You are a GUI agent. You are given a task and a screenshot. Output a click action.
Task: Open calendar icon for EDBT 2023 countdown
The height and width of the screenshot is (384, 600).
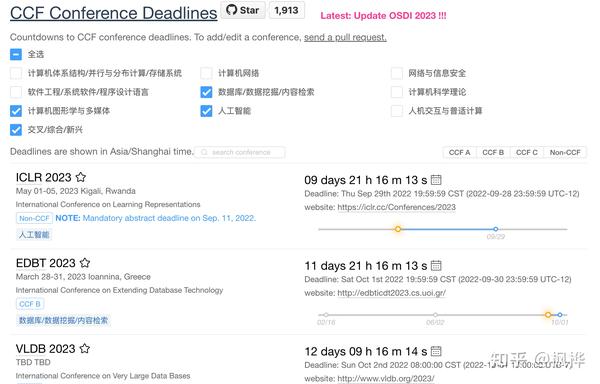pos(436,265)
